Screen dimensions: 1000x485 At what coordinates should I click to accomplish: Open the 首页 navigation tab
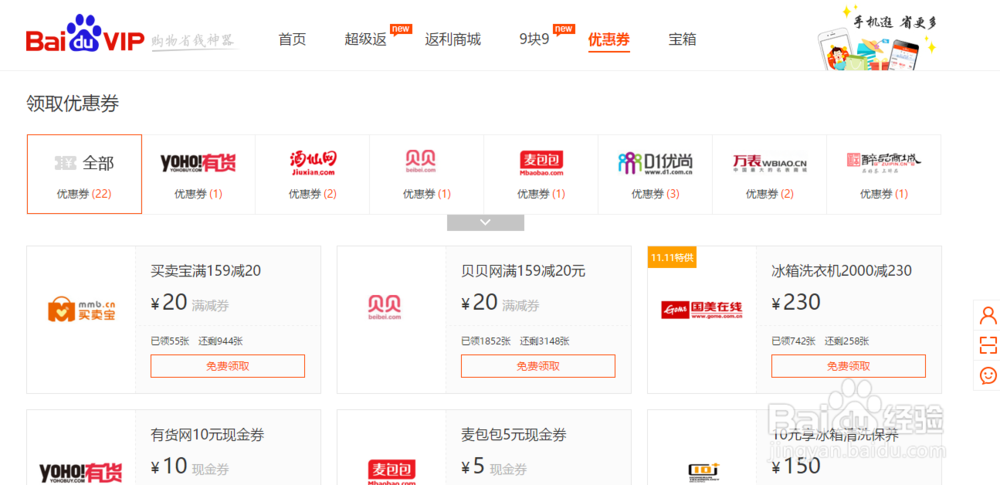(292, 40)
